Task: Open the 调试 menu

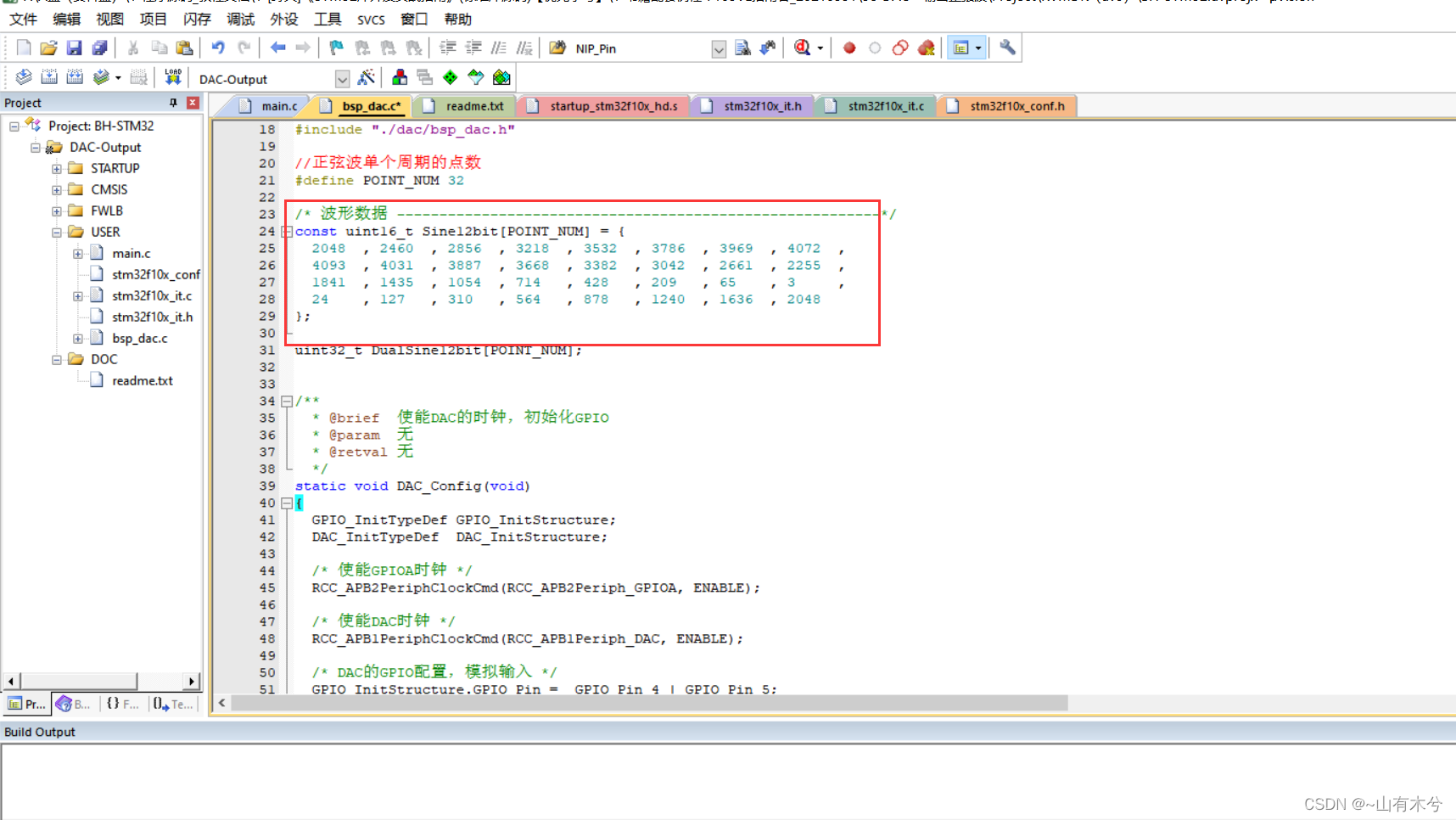Action: (241, 19)
